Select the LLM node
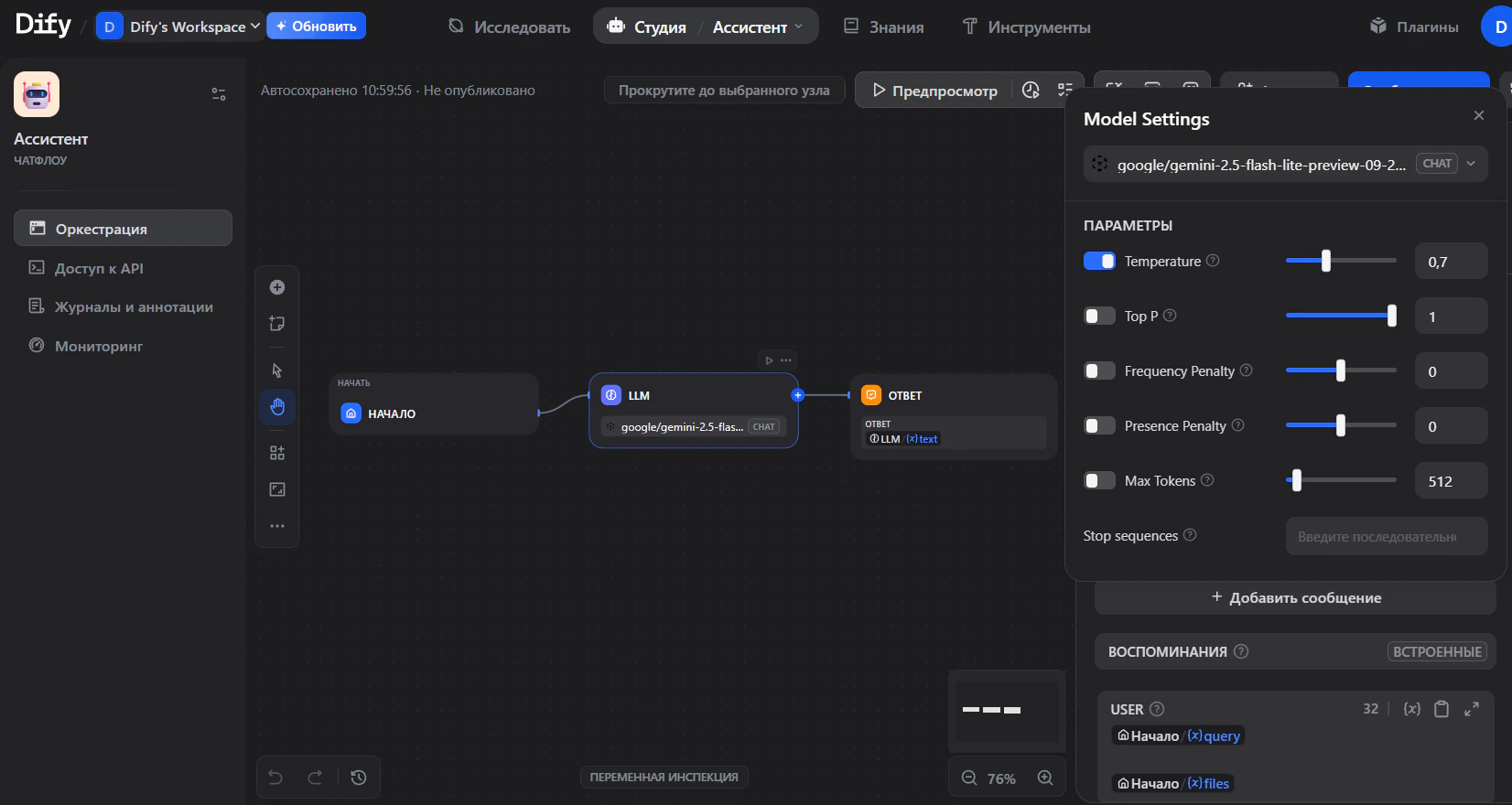This screenshot has height=805, width=1512. pos(694,411)
